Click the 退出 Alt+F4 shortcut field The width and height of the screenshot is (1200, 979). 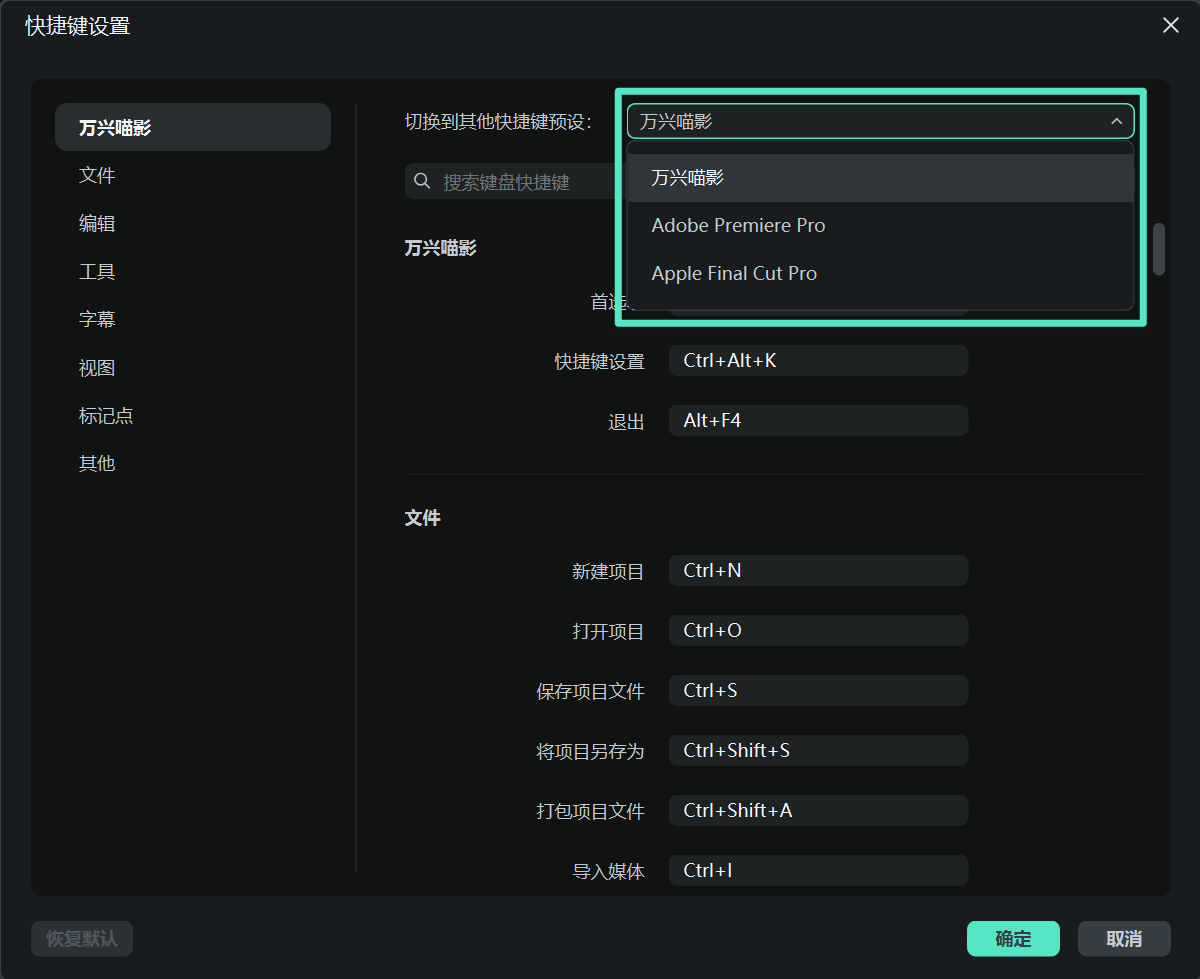click(x=817, y=421)
